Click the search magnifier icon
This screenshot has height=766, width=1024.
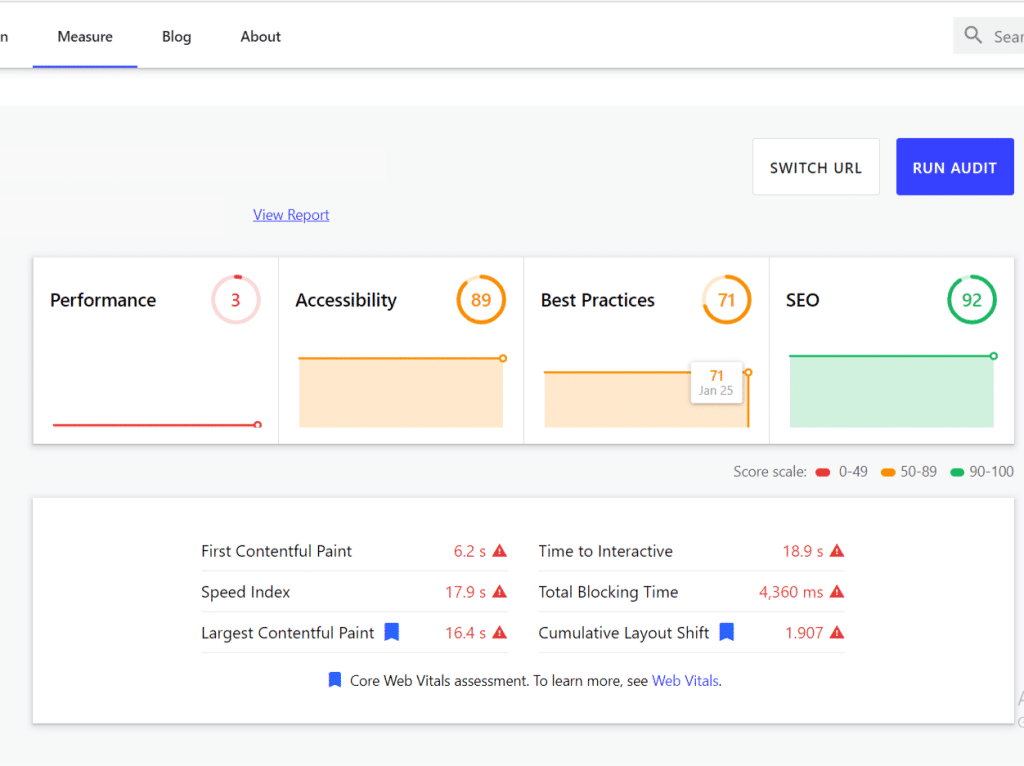[x=972, y=36]
